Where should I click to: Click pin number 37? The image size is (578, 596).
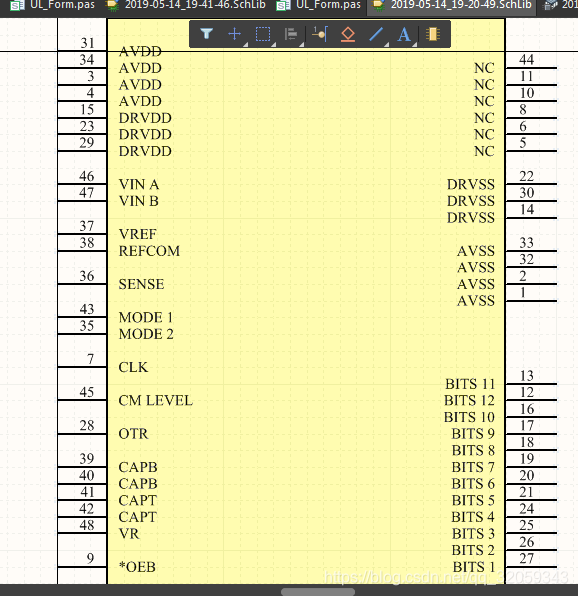tap(87, 226)
